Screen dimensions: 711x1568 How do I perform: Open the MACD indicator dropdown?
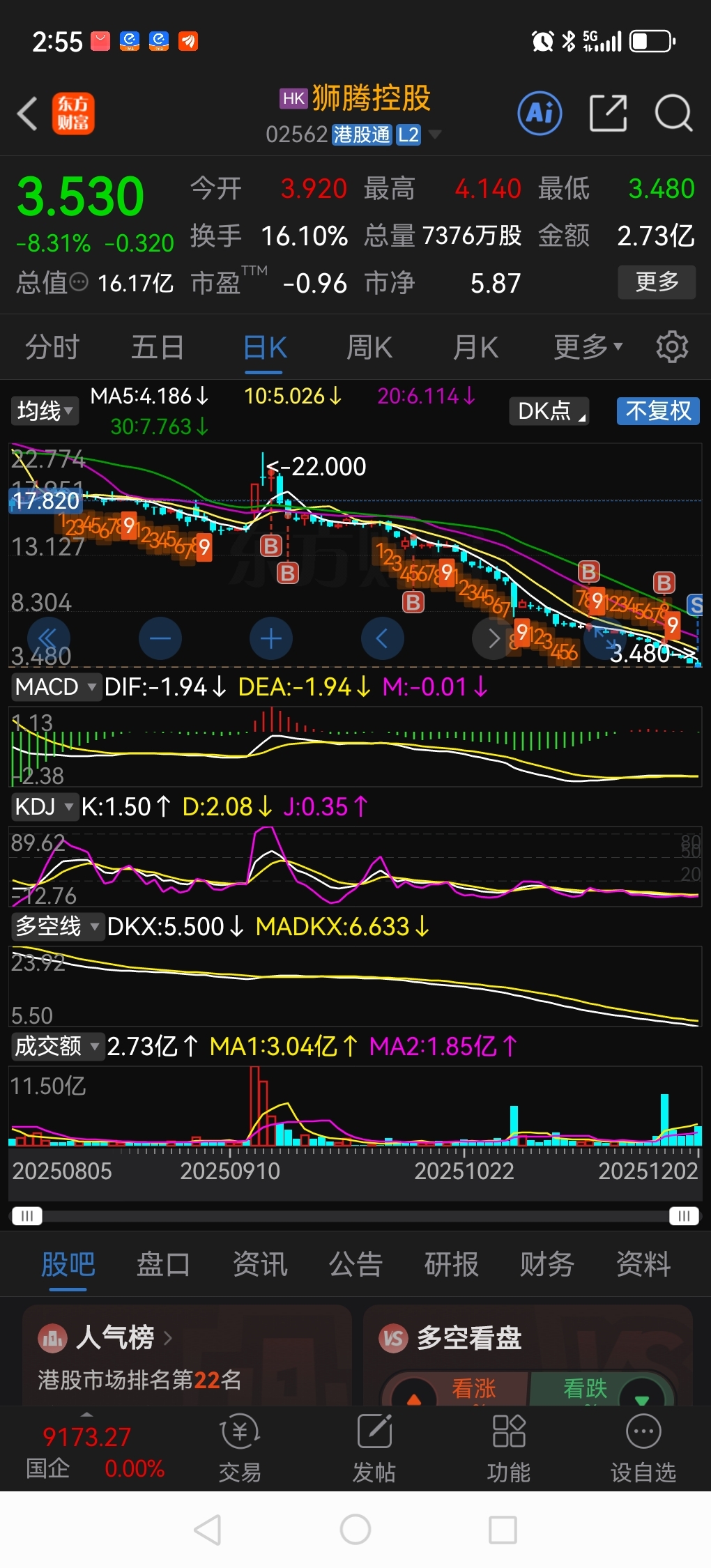click(56, 687)
